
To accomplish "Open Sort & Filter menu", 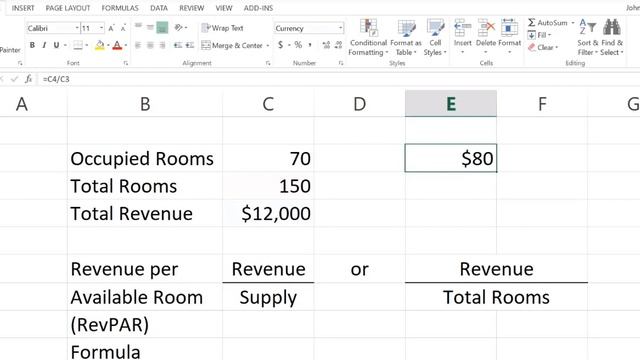I will (588, 37).
